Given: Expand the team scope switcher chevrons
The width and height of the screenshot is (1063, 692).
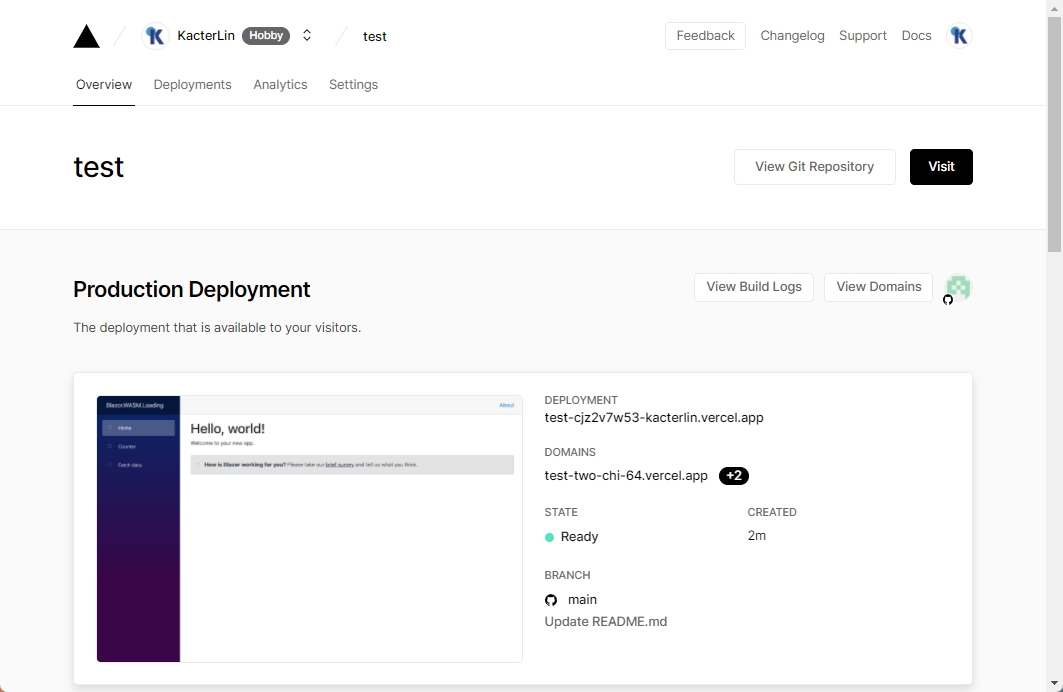Looking at the screenshot, I should coord(307,36).
